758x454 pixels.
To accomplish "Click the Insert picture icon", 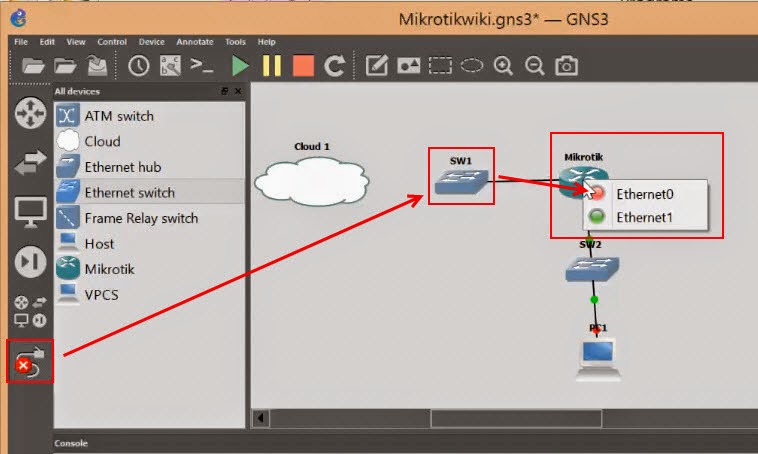I will [408, 65].
